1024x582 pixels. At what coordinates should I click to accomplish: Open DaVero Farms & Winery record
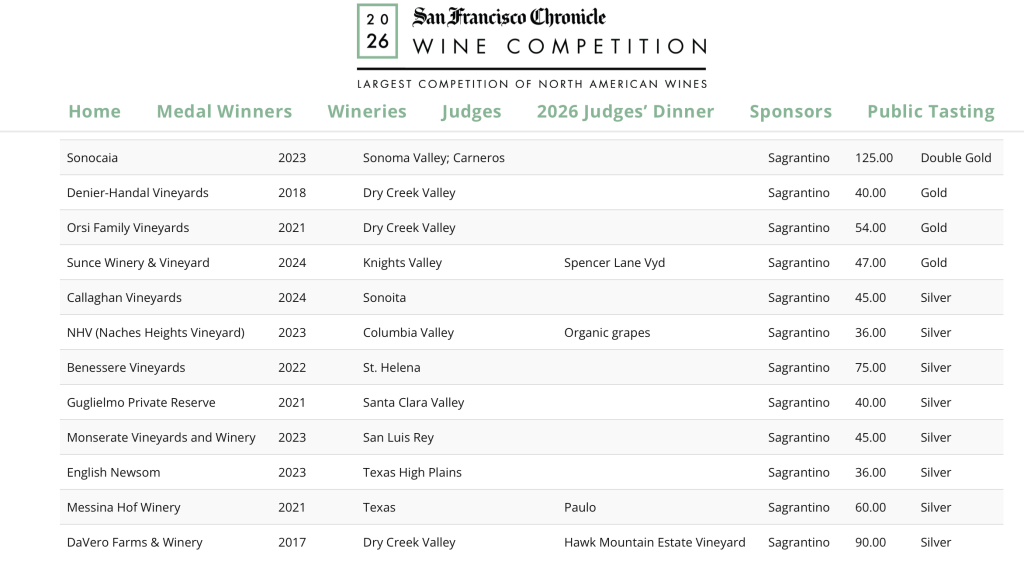pyautogui.click(x=132, y=542)
